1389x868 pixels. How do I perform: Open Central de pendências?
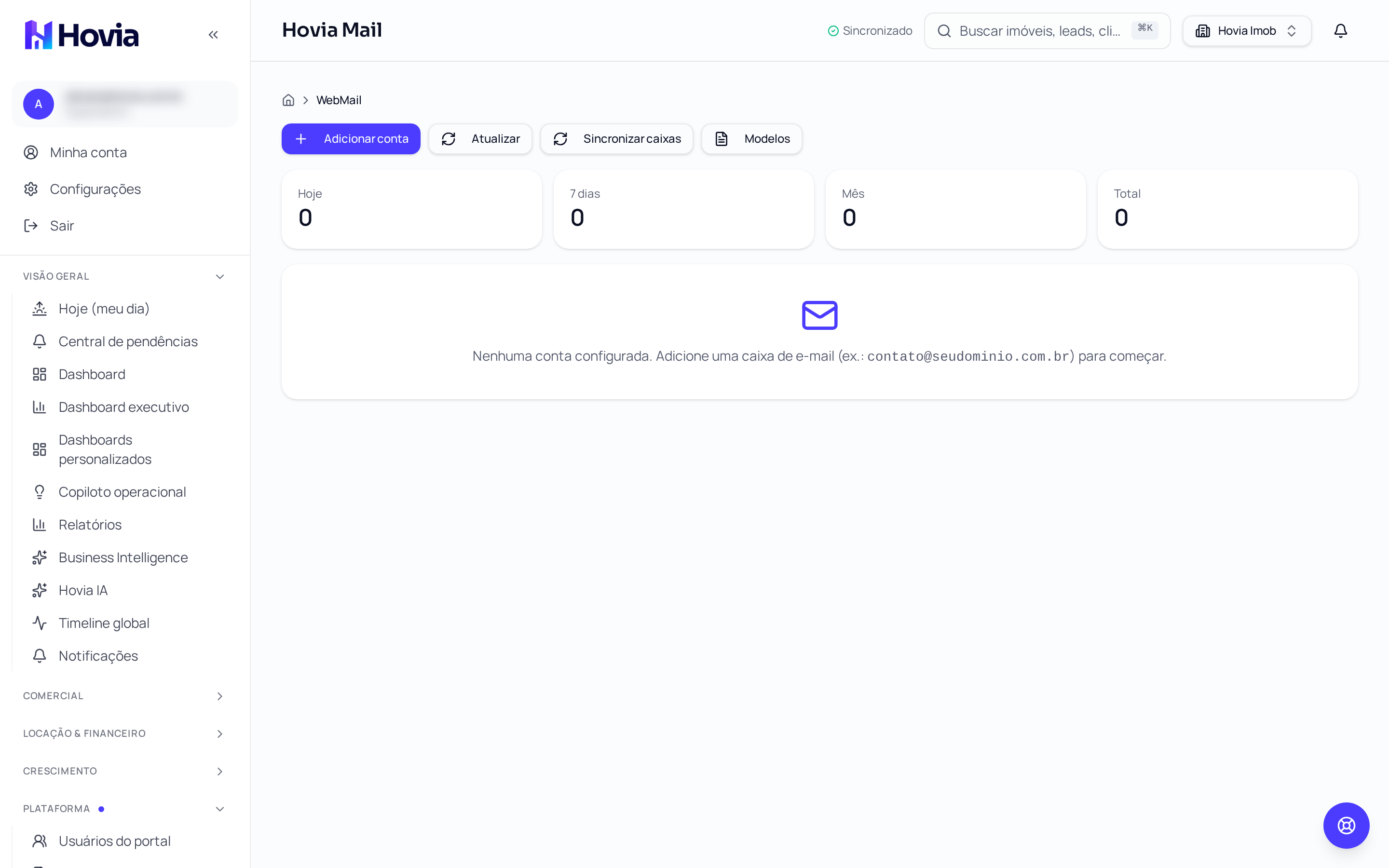(129, 341)
